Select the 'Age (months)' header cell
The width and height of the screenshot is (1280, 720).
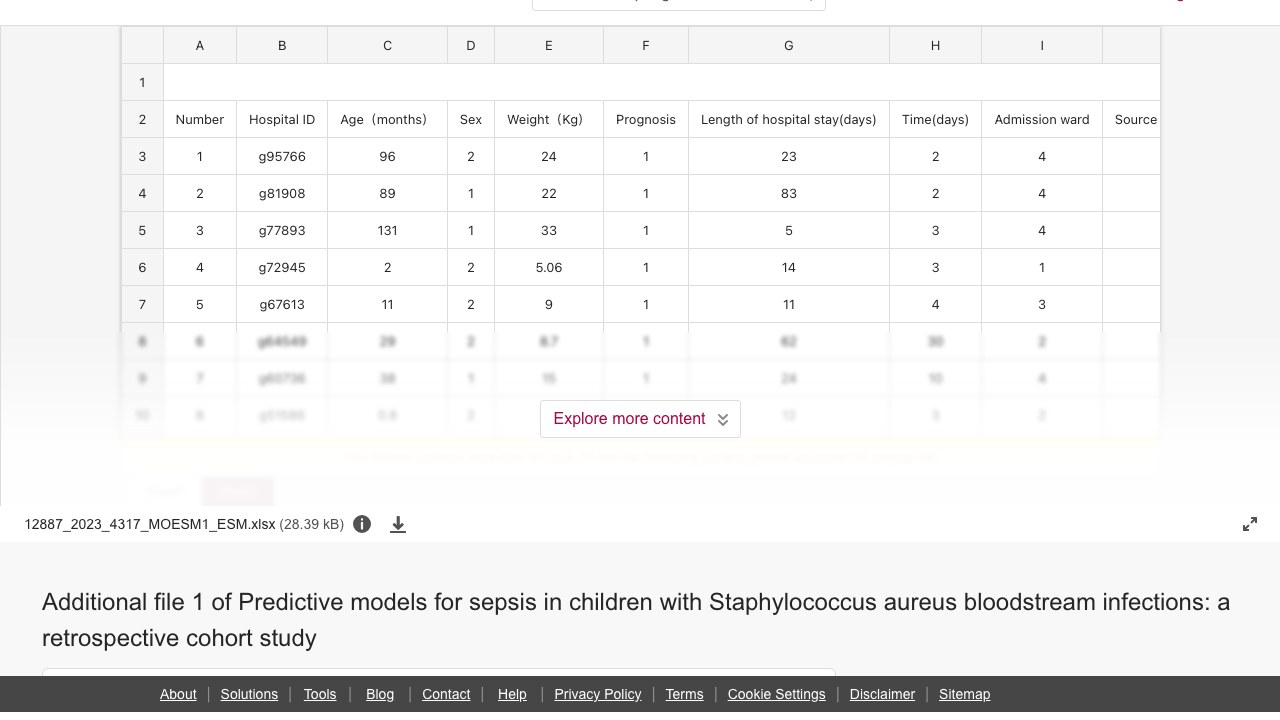coord(387,119)
